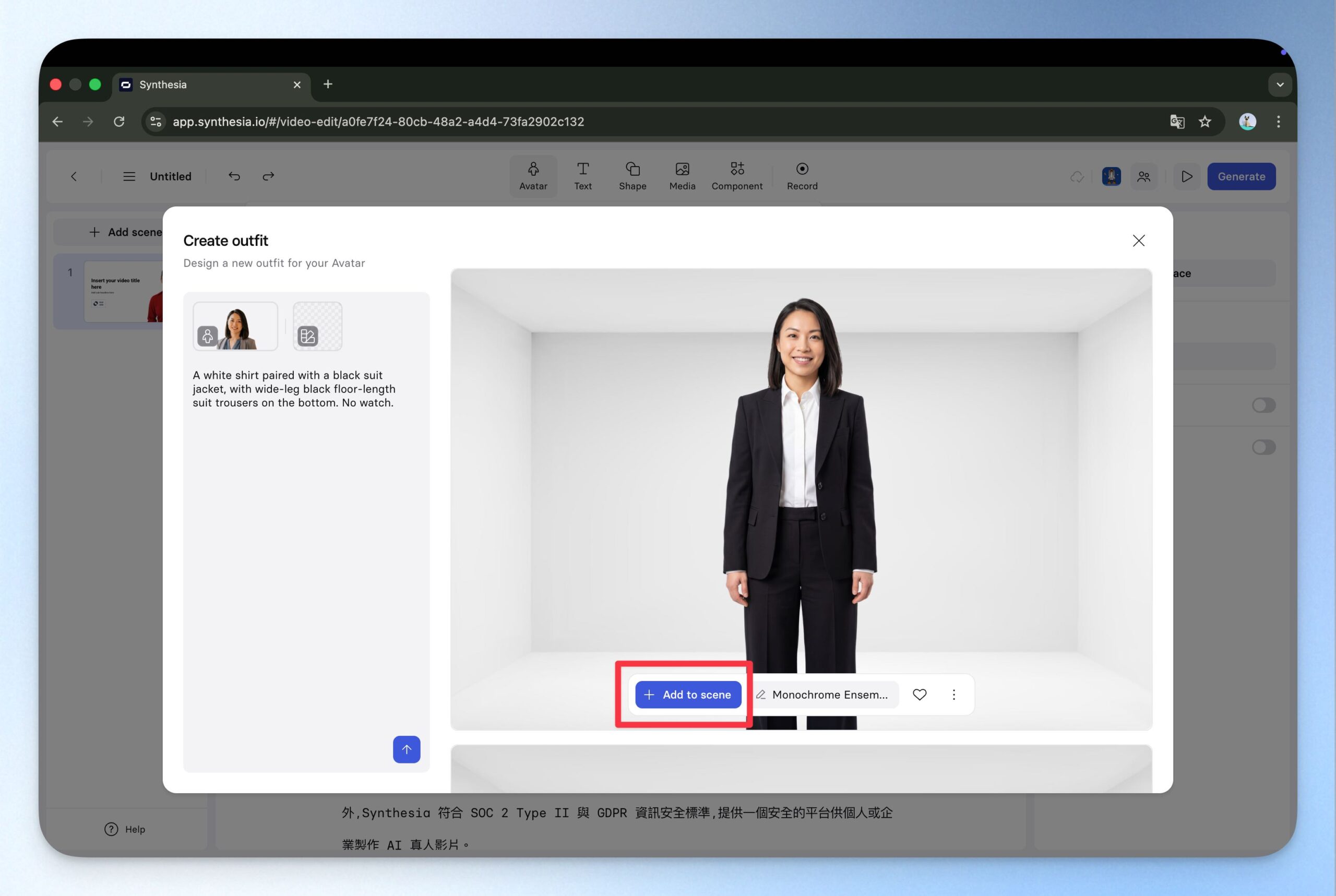Viewport: 1336px width, 896px height.
Task: Open the Shape tool
Action: [632, 175]
